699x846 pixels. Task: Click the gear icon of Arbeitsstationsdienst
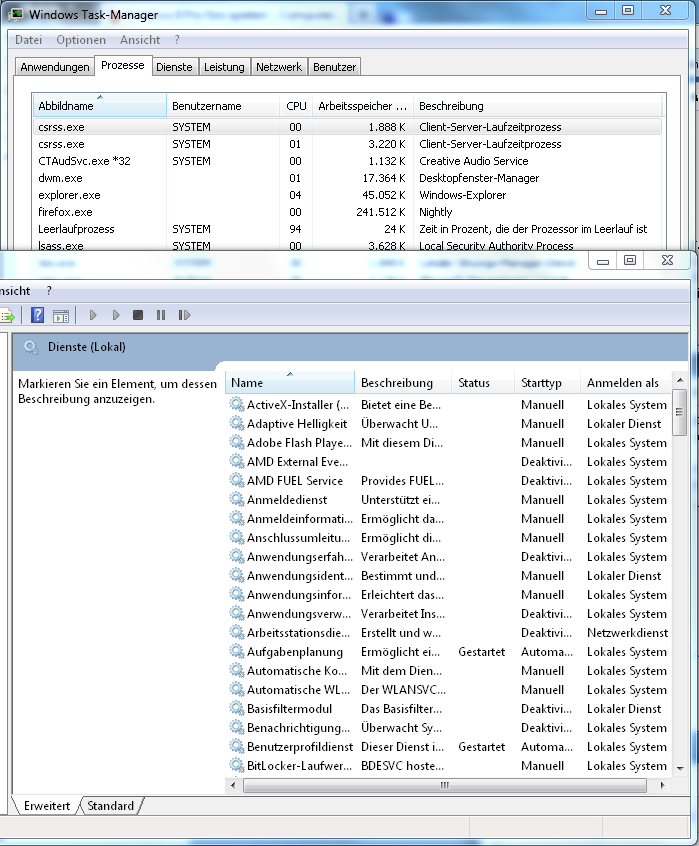(x=236, y=632)
